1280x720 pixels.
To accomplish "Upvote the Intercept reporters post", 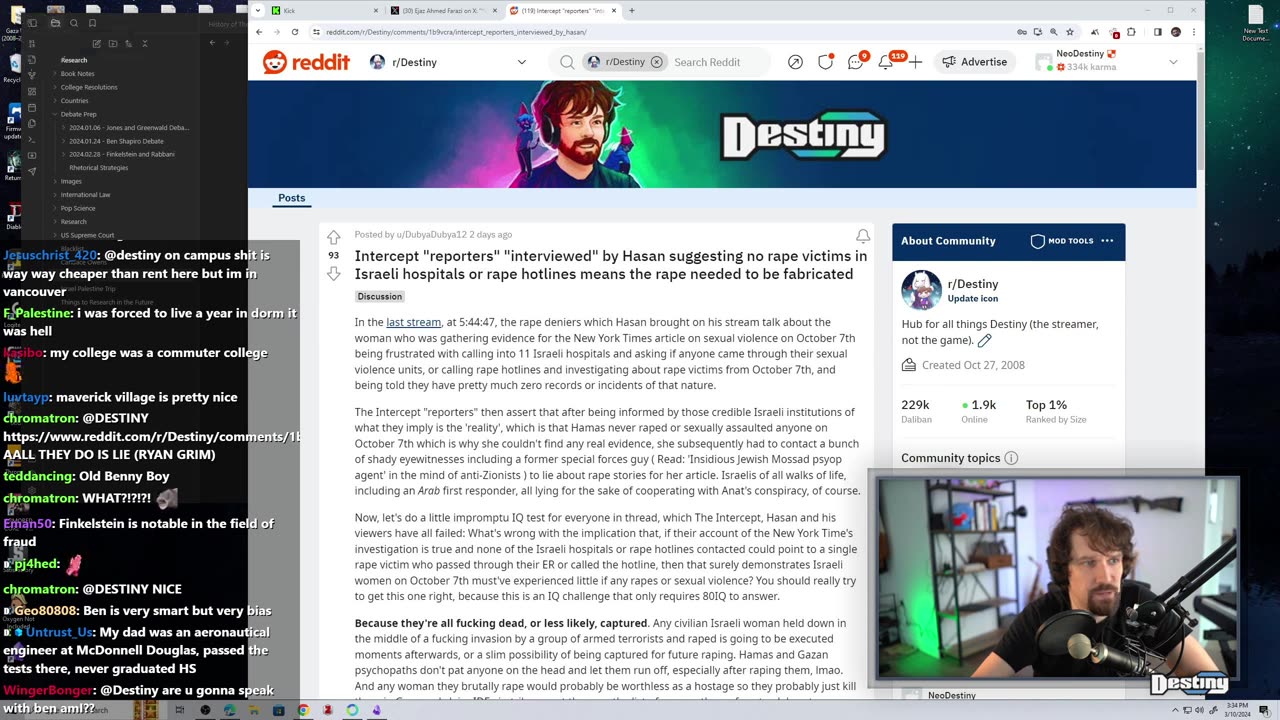I will [x=334, y=237].
